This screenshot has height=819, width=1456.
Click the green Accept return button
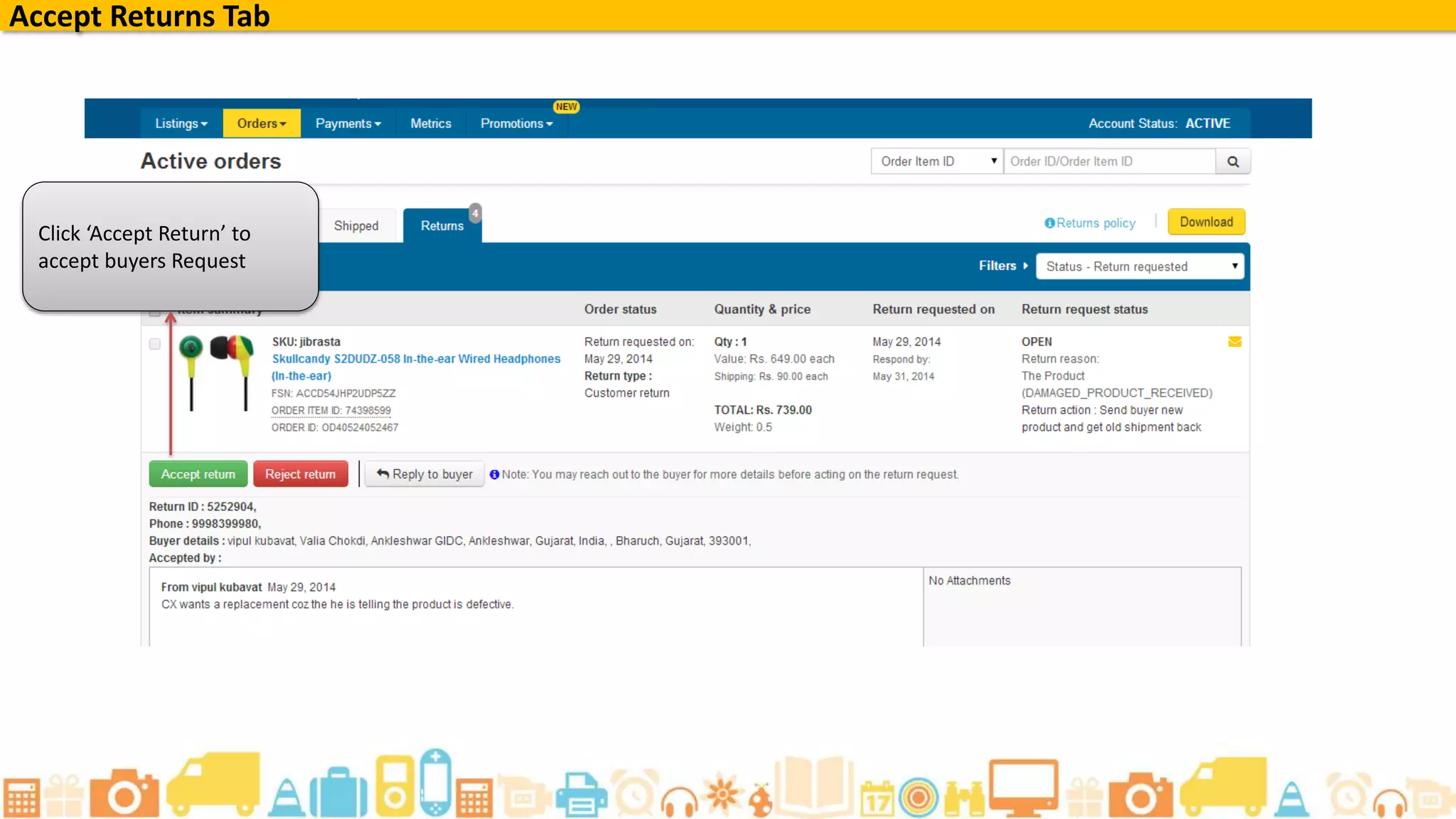(x=198, y=474)
